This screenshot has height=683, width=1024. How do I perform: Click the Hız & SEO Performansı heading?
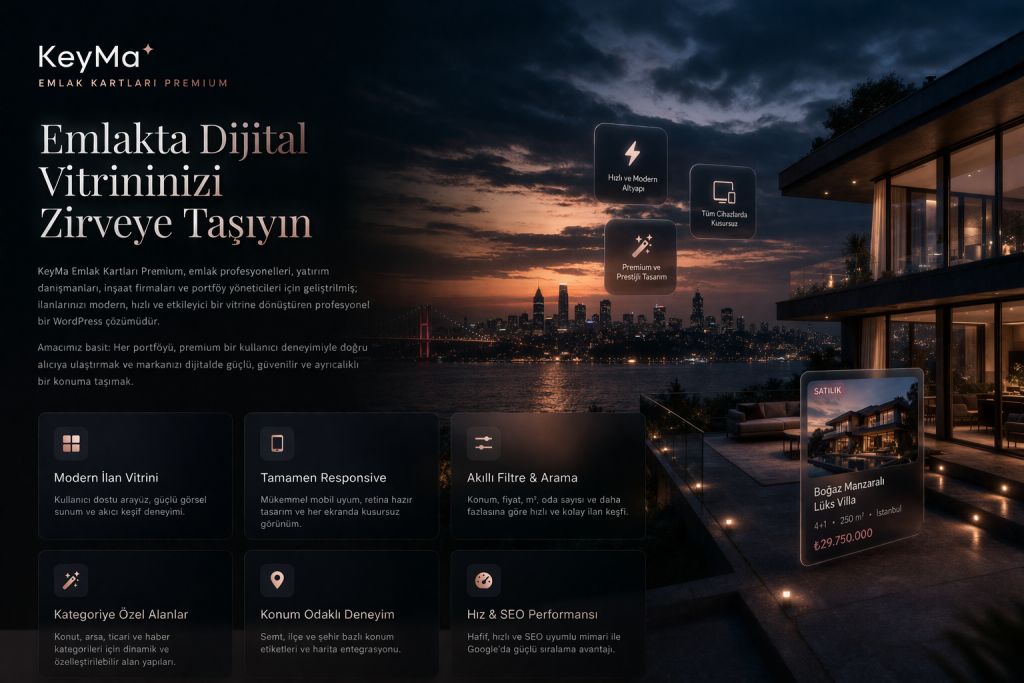click(x=532, y=614)
